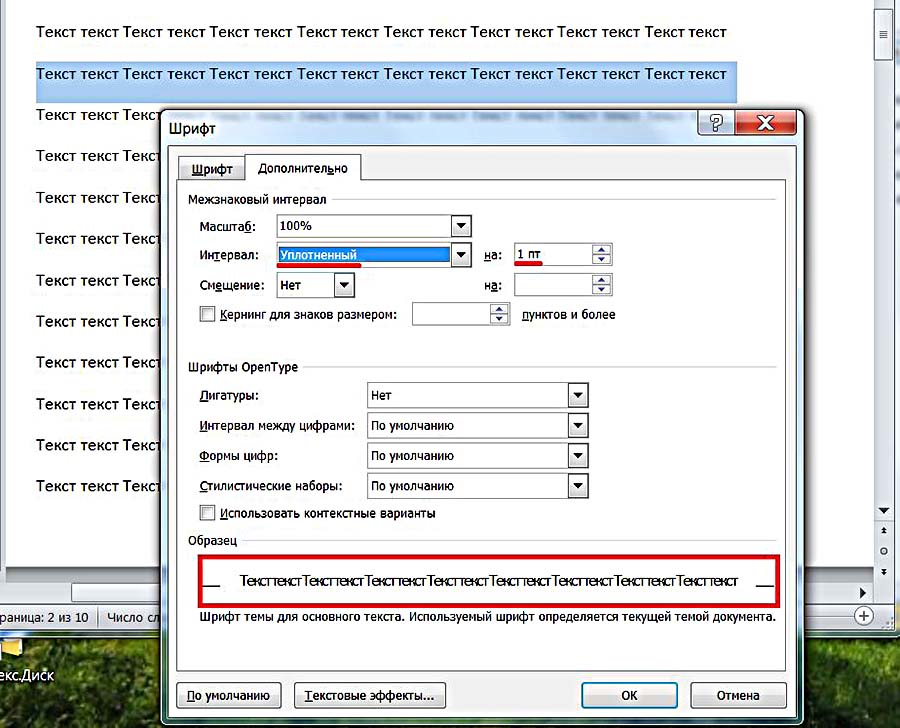Open the Лигатуры dropdown
This screenshot has width=900, height=728.
577,396
